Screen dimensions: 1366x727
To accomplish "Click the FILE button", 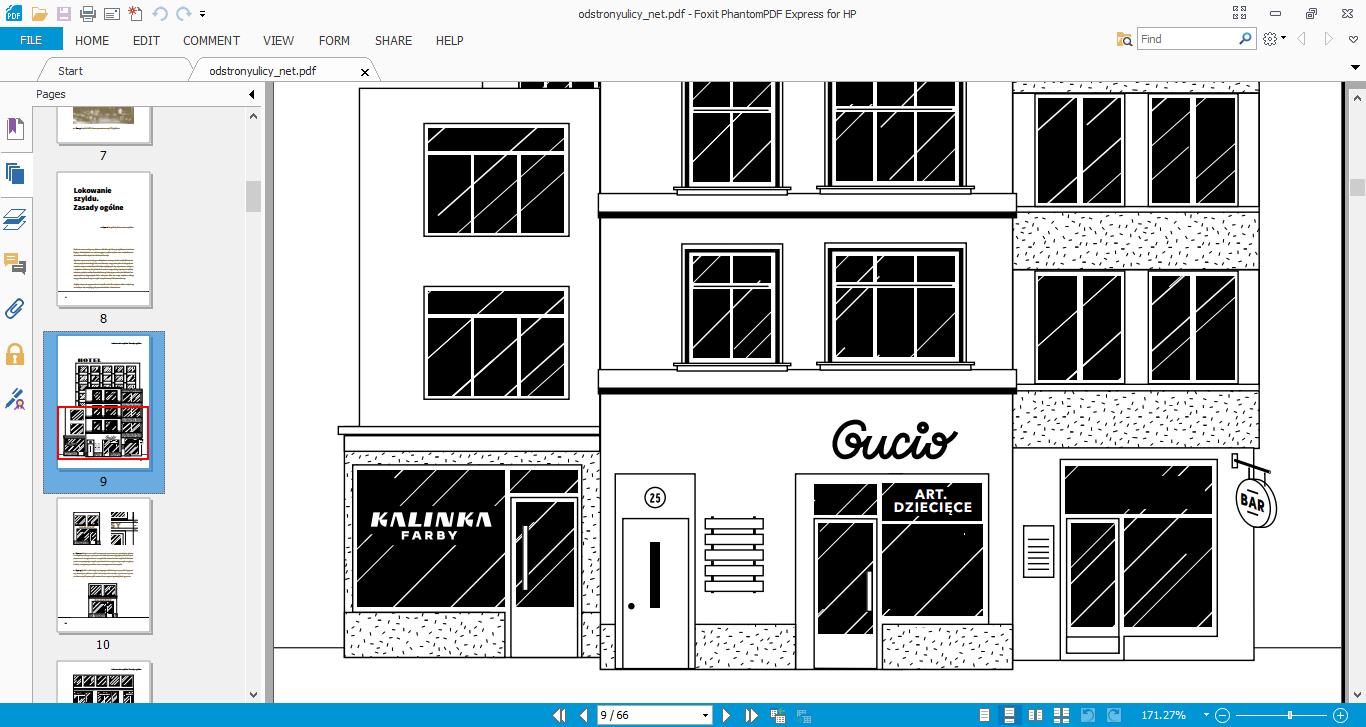I will click(31, 40).
